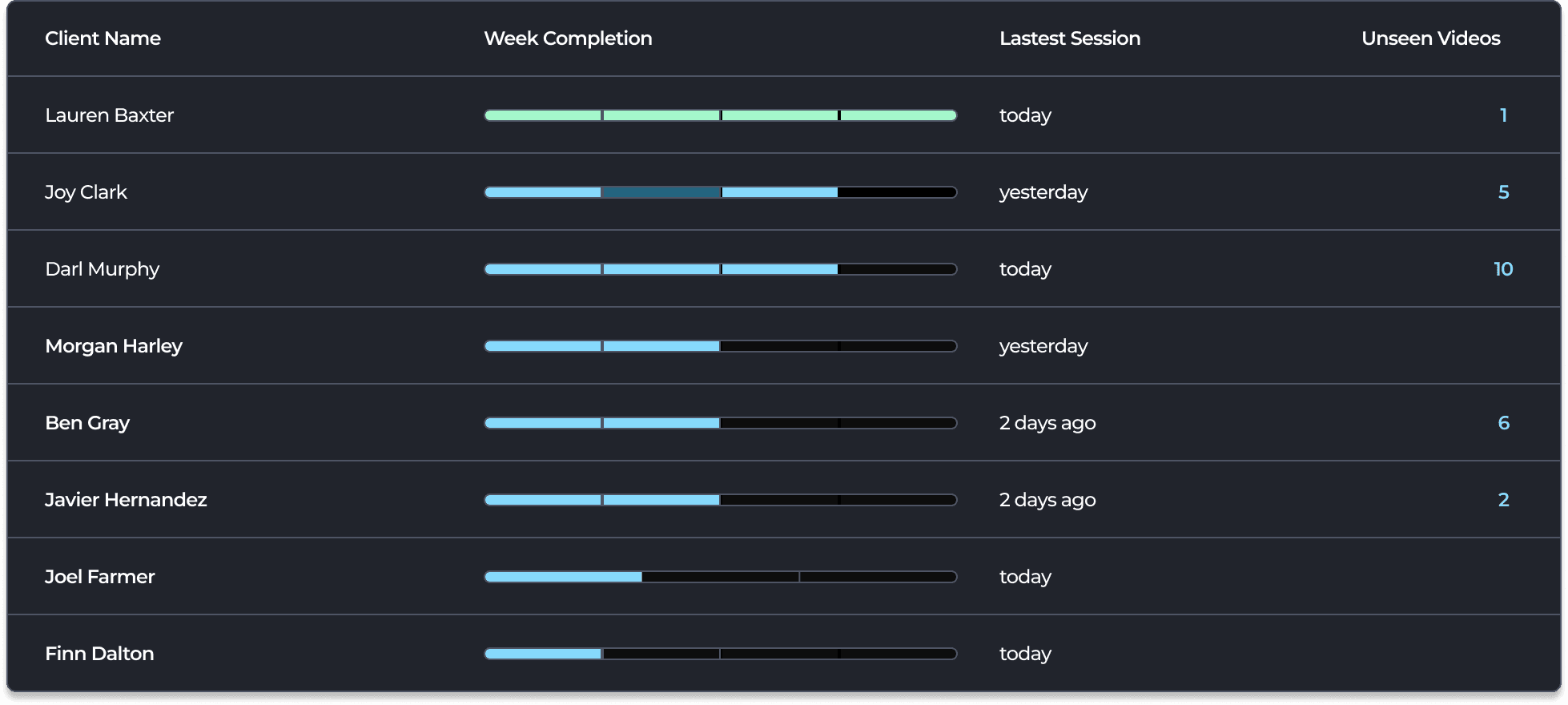Select Finn Dalton client name

tap(99, 654)
